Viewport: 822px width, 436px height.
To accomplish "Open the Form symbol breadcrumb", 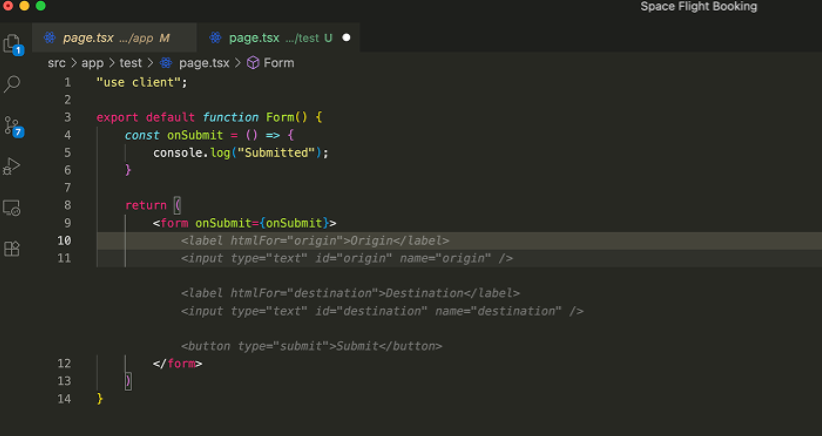I will tap(278, 63).
